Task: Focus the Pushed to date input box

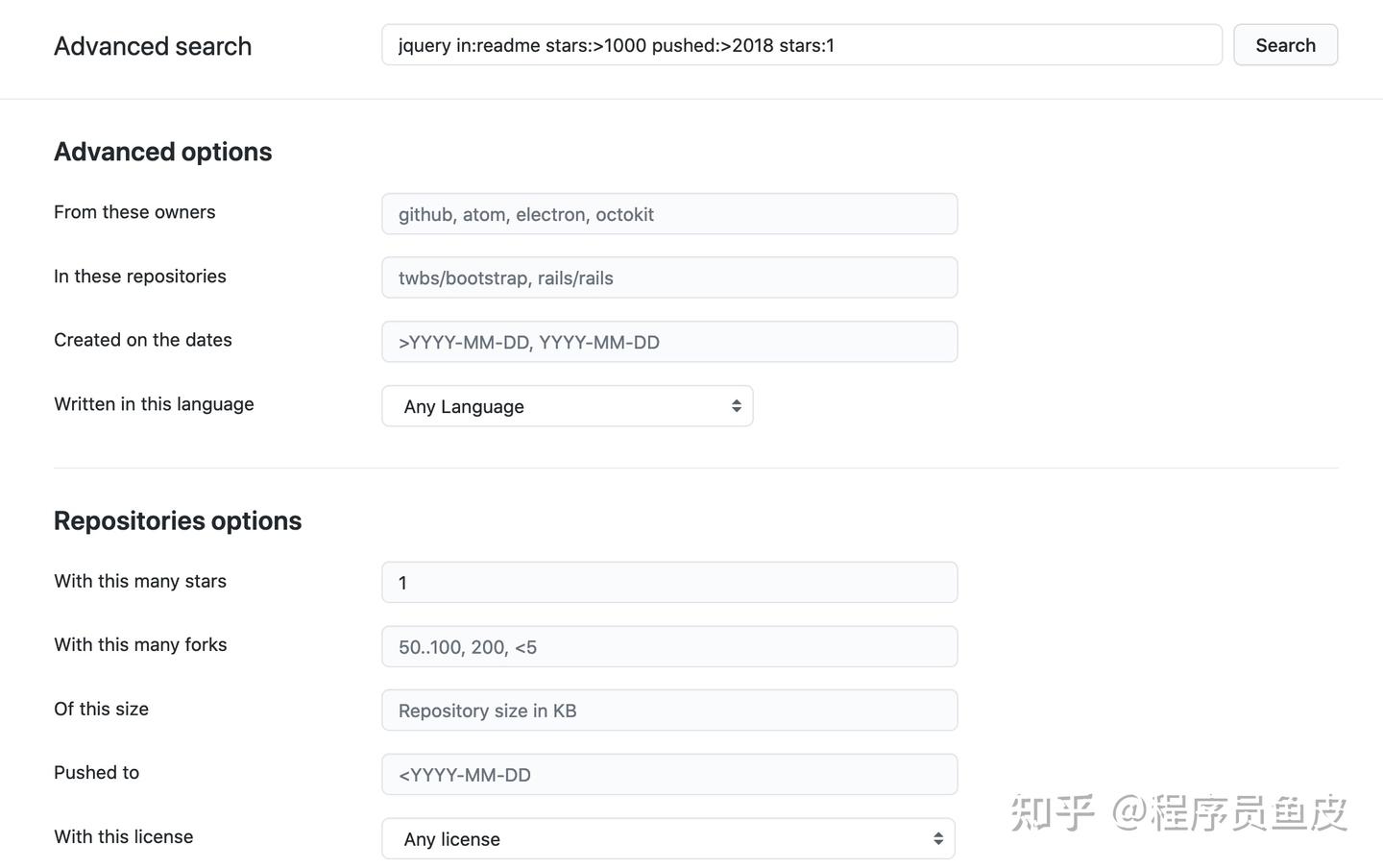Action: tap(669, 775)
